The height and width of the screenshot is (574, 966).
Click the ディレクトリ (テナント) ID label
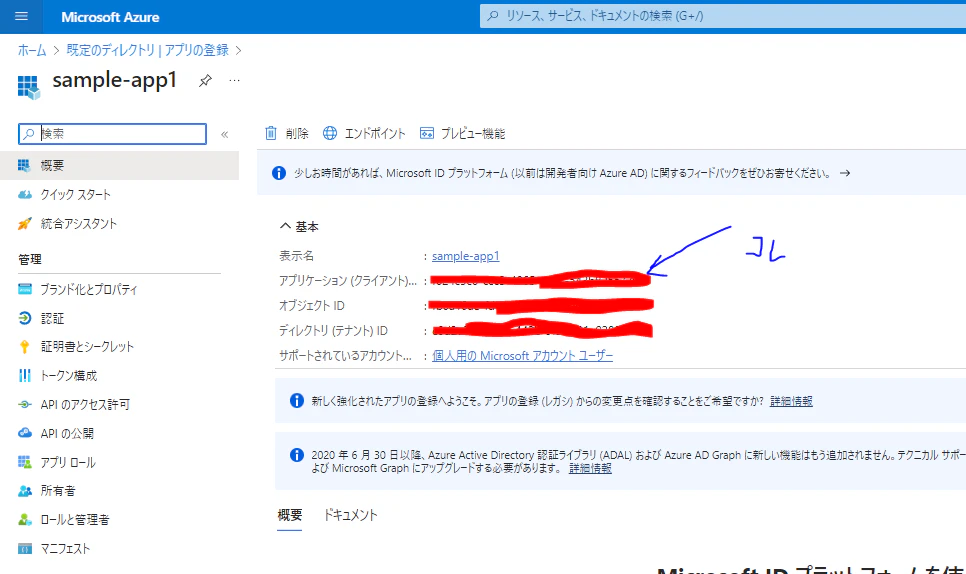click(333, 331)
